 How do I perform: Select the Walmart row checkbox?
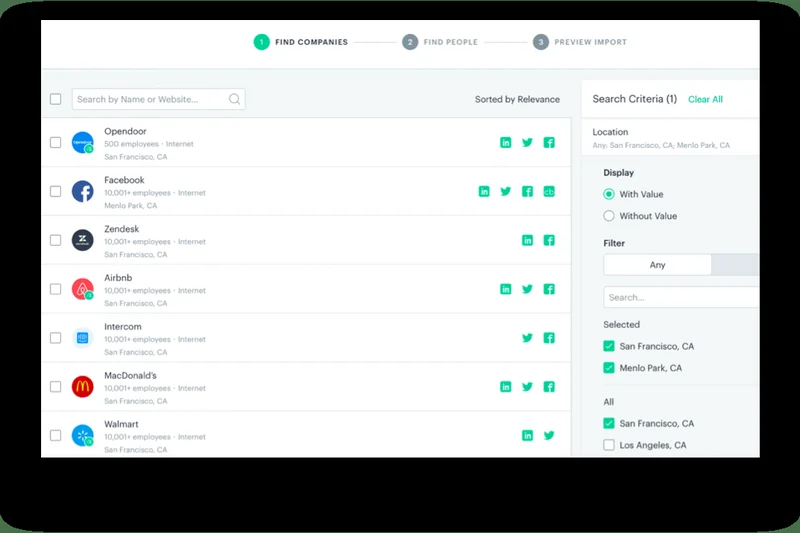(56, 436)
